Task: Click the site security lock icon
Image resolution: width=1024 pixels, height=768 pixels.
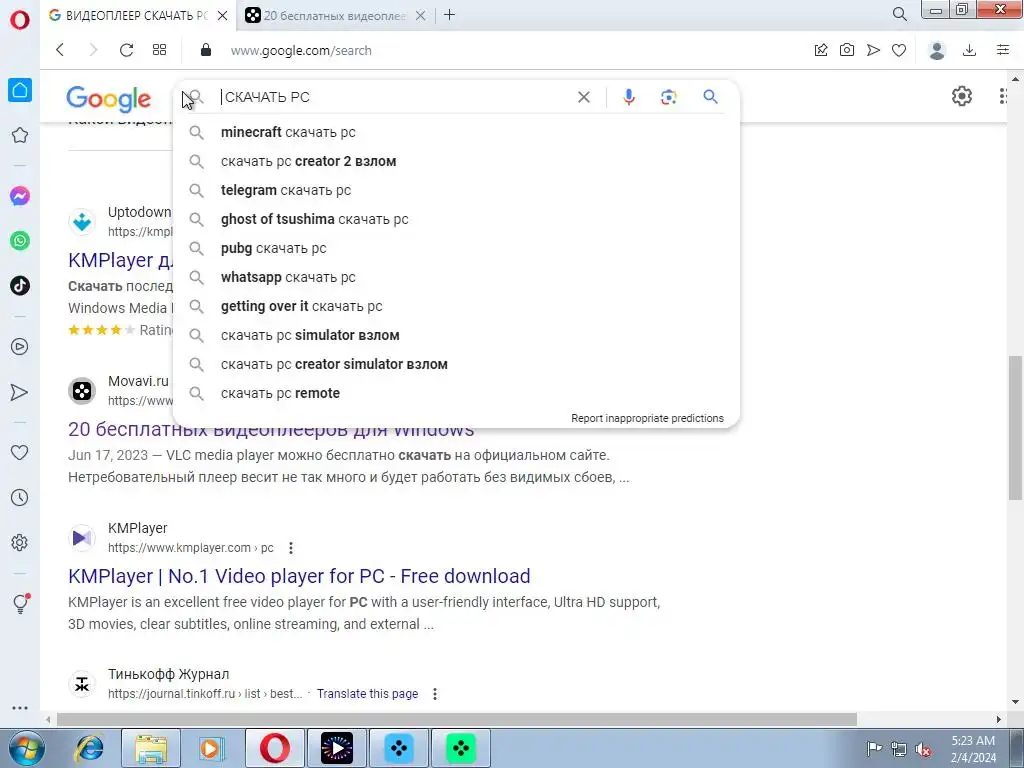Action: pos(206,50)
